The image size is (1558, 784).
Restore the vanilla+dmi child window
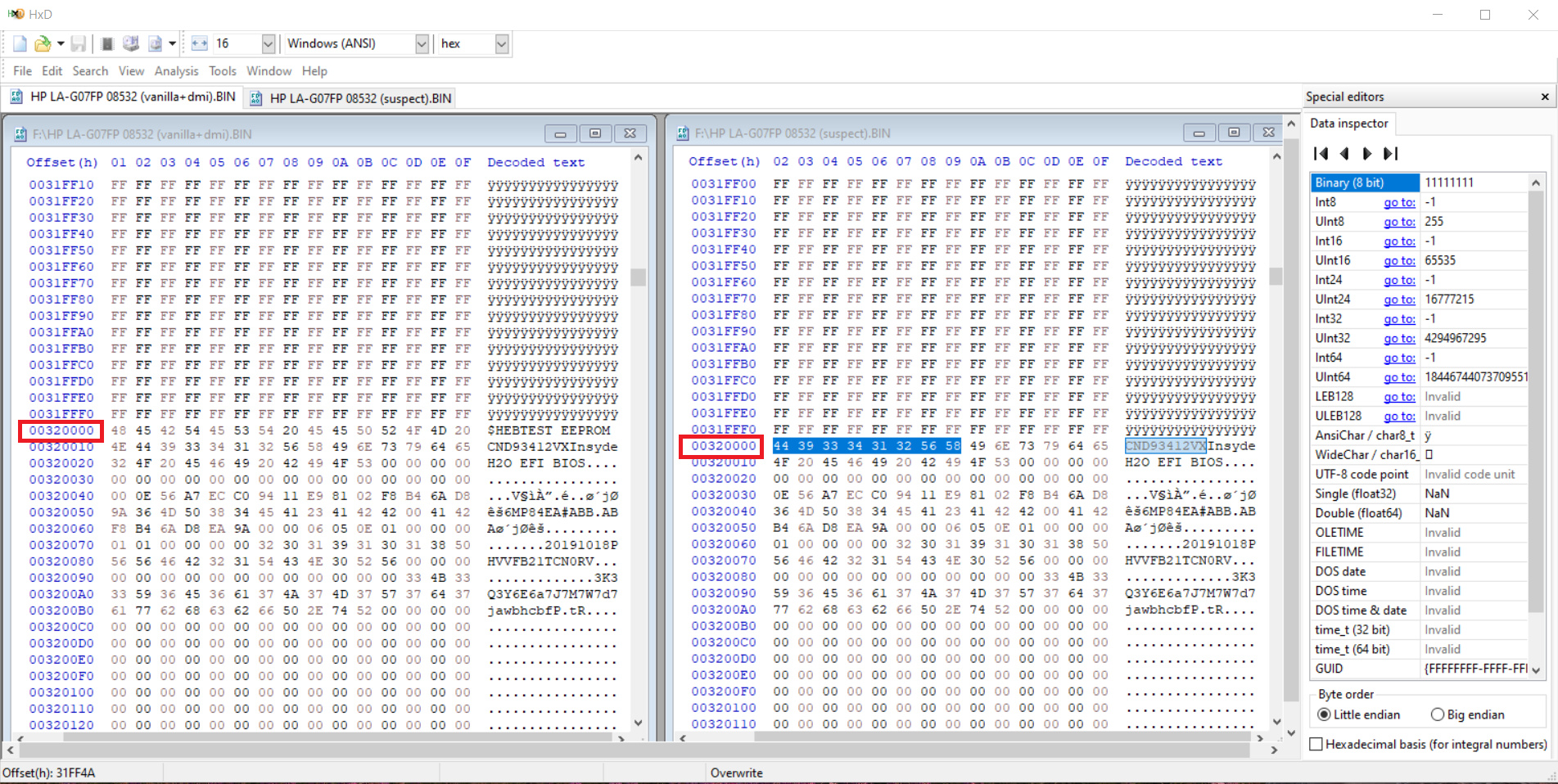coord(595,134)
